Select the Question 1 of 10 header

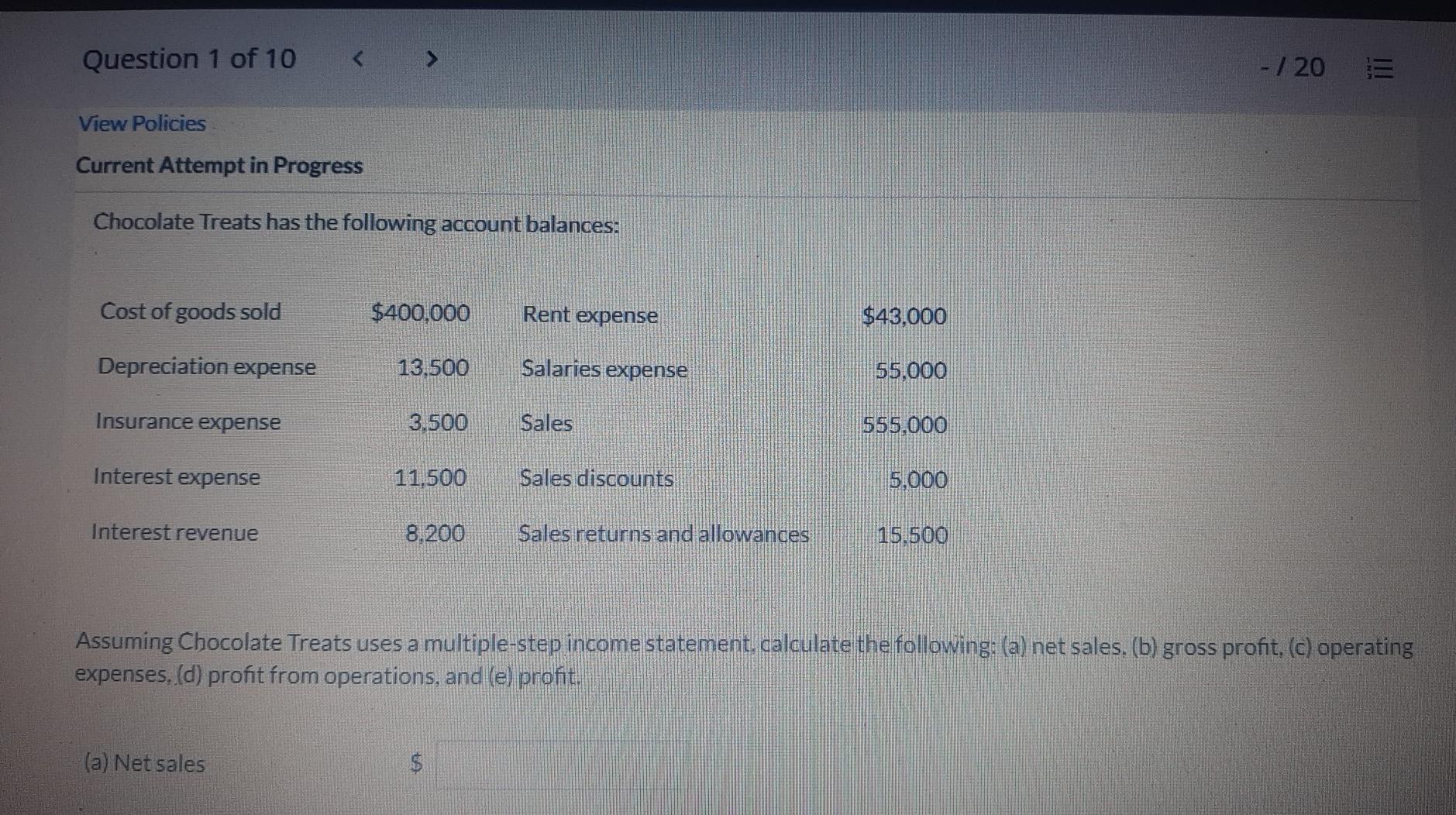coord(188,58)
